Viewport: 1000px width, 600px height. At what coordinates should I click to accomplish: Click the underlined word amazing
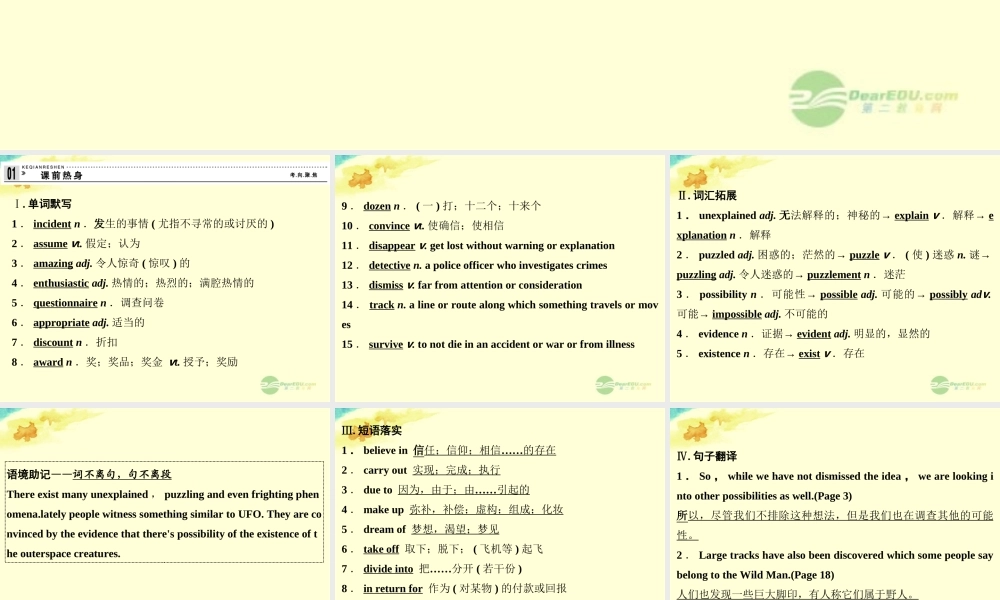click(53, 263)
